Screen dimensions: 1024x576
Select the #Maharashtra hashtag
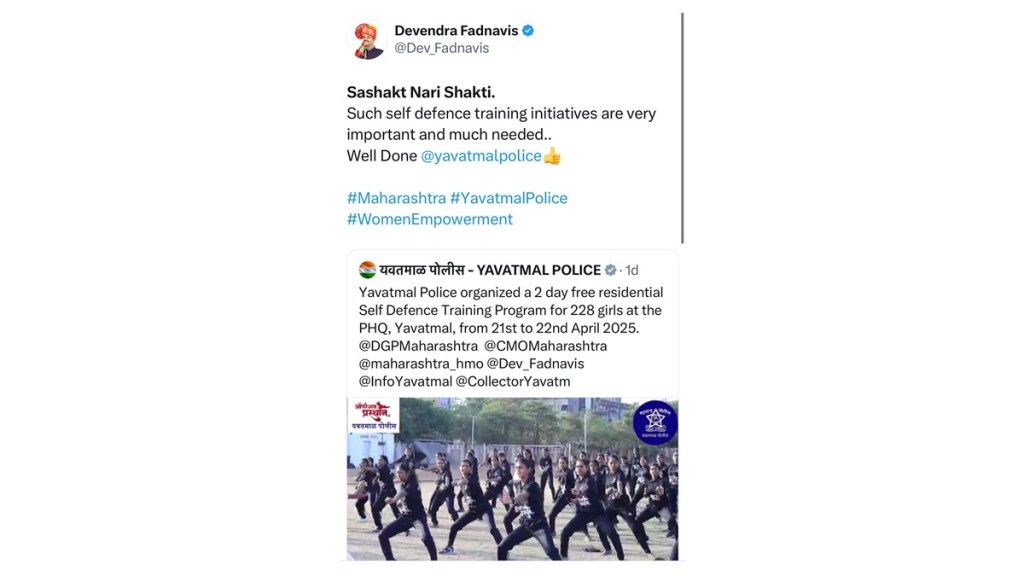[396, 198]
